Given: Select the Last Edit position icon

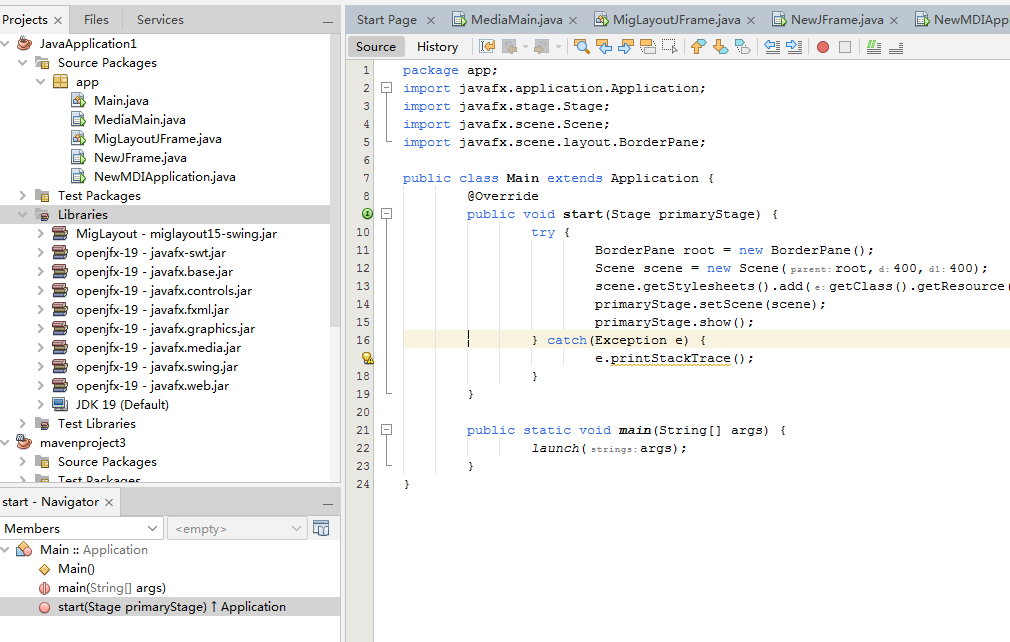Looking at the screenshot, I should [486, 46].
